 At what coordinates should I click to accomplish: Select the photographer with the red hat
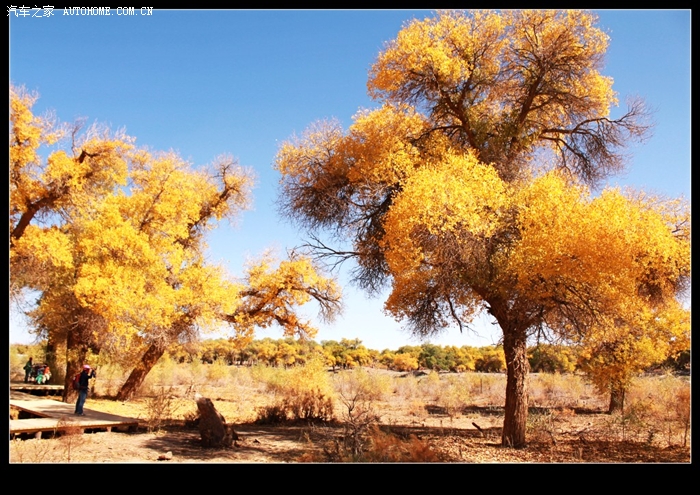pyautogui.click(x=83, y=389)
